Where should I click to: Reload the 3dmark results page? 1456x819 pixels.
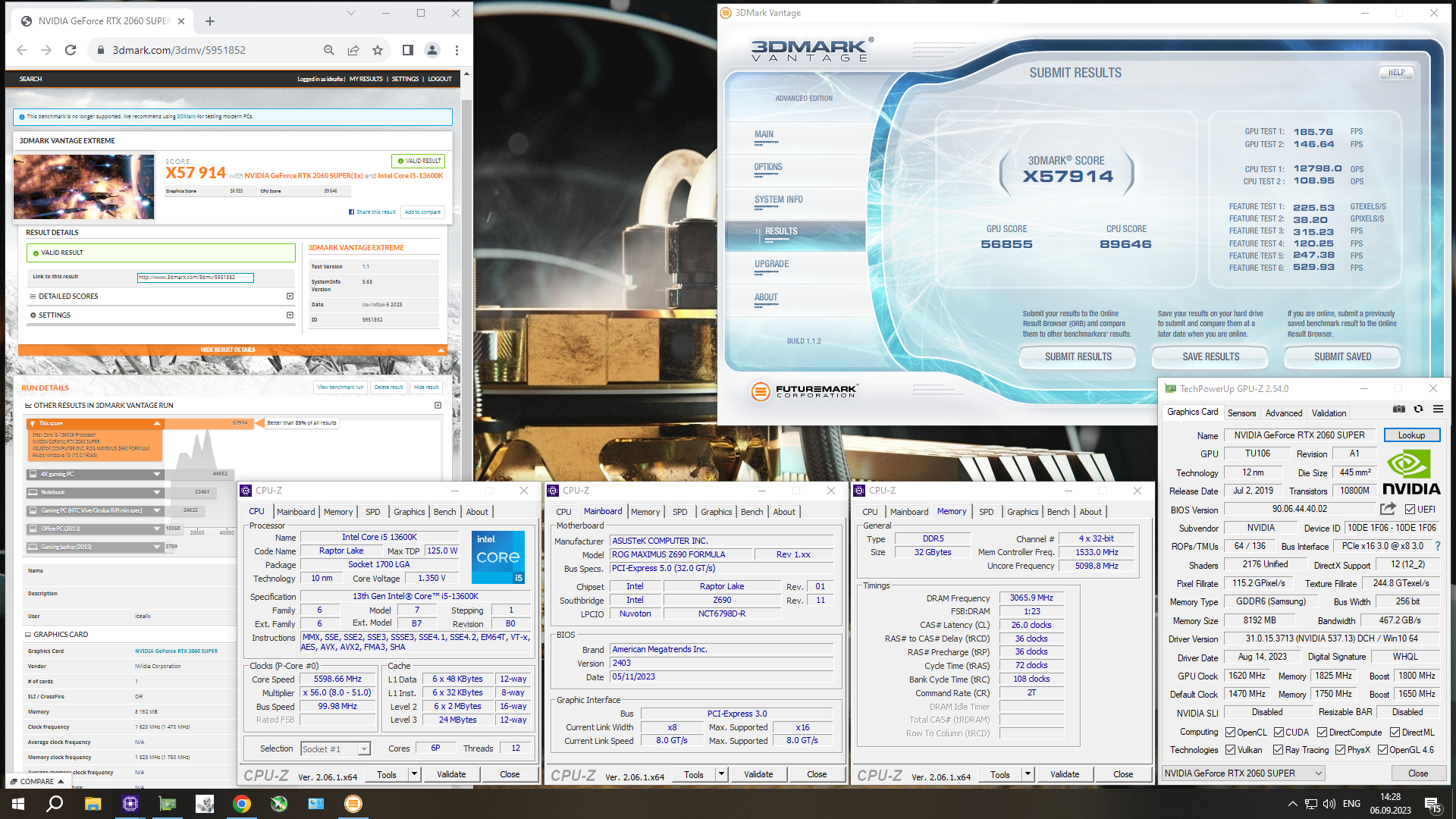[x=71, y=50]
